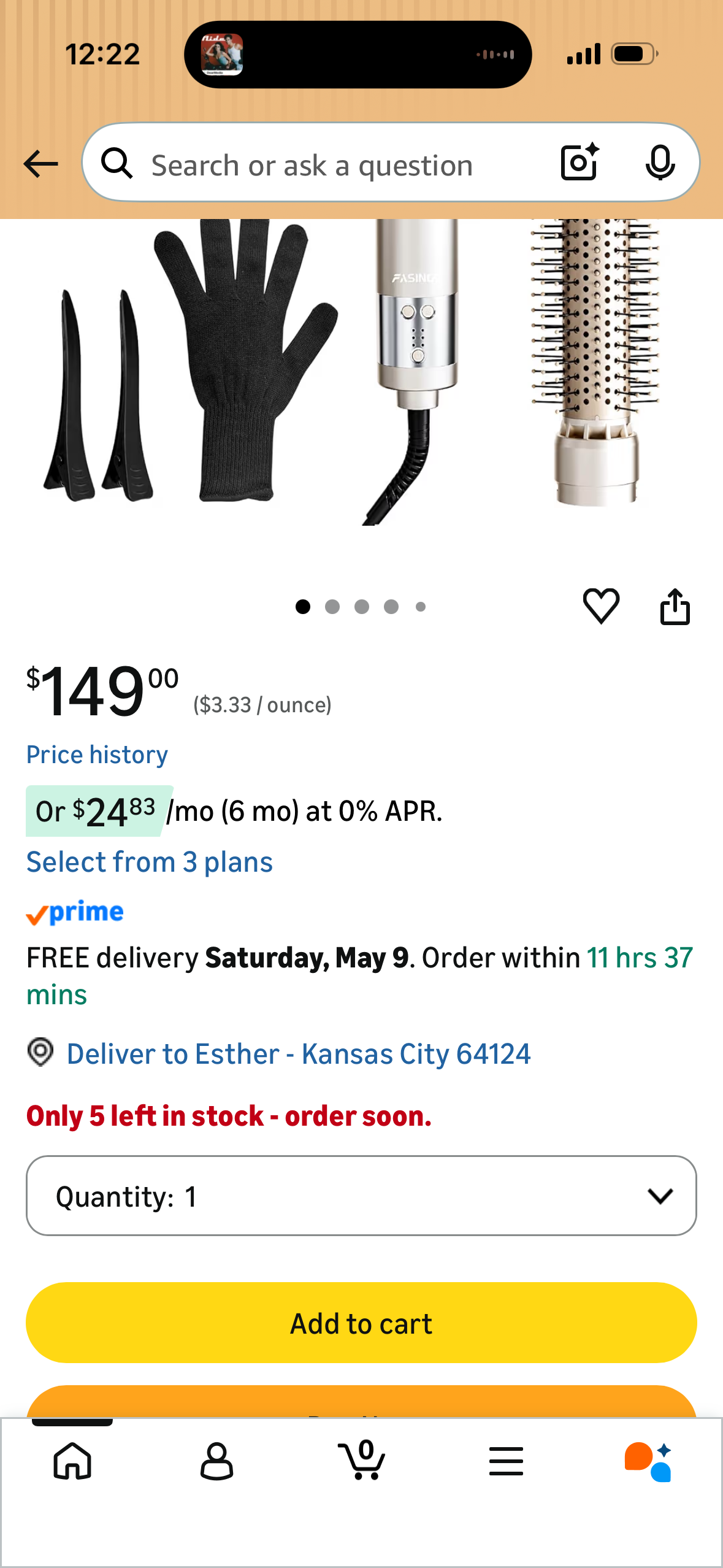723x1568 pixels.
Task: Add item to wish list heart
Action: click(601, 606)
